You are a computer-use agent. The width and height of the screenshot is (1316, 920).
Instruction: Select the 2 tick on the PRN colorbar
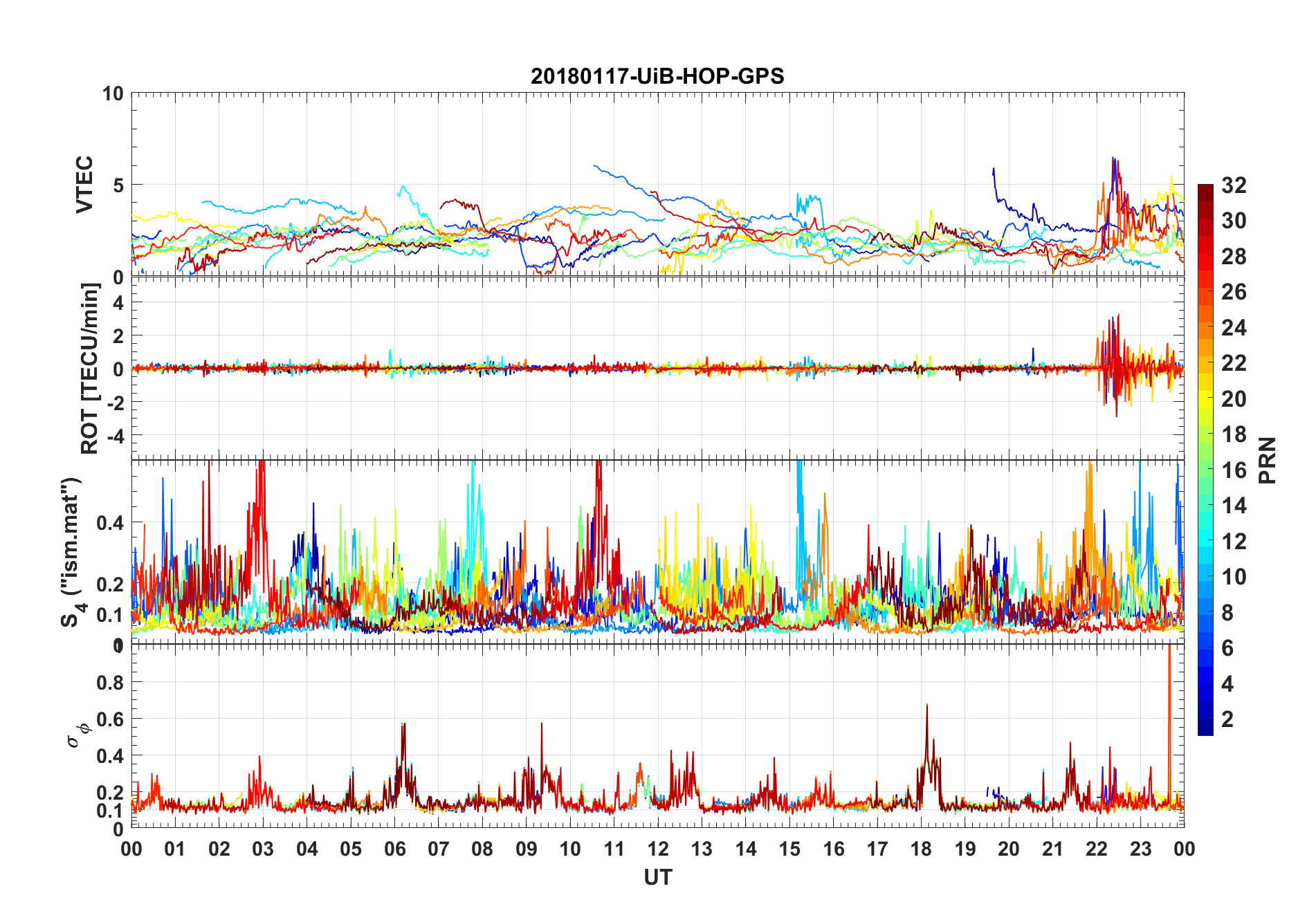click(1227, 719)
